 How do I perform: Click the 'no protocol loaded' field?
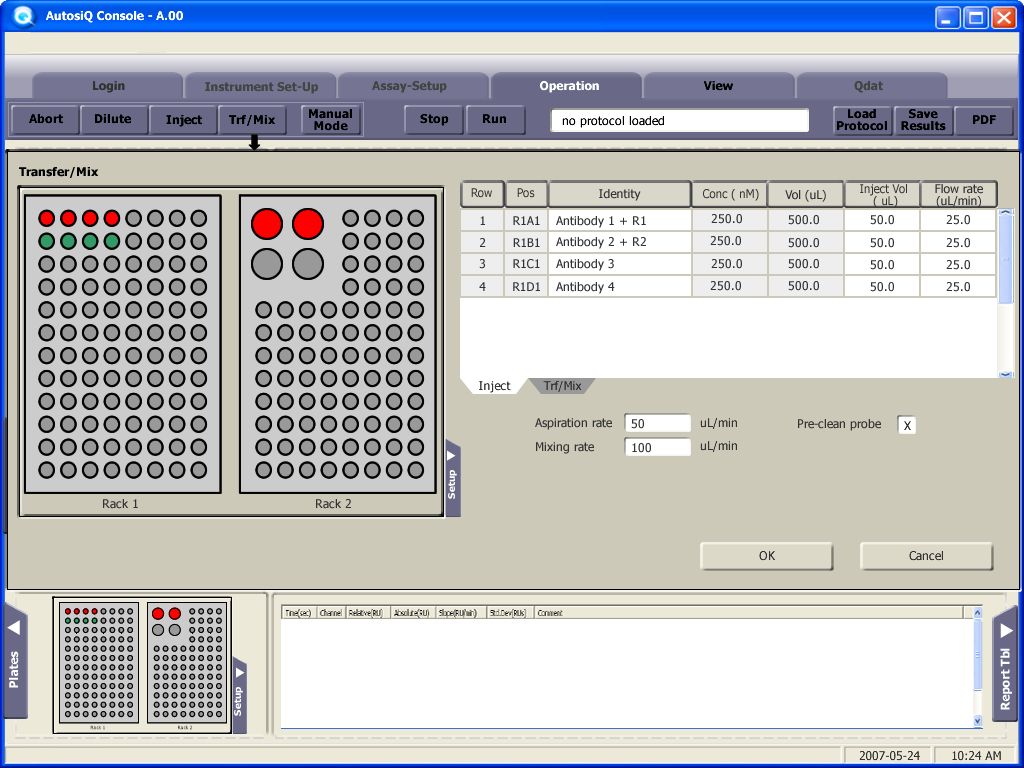pos(680,121)
